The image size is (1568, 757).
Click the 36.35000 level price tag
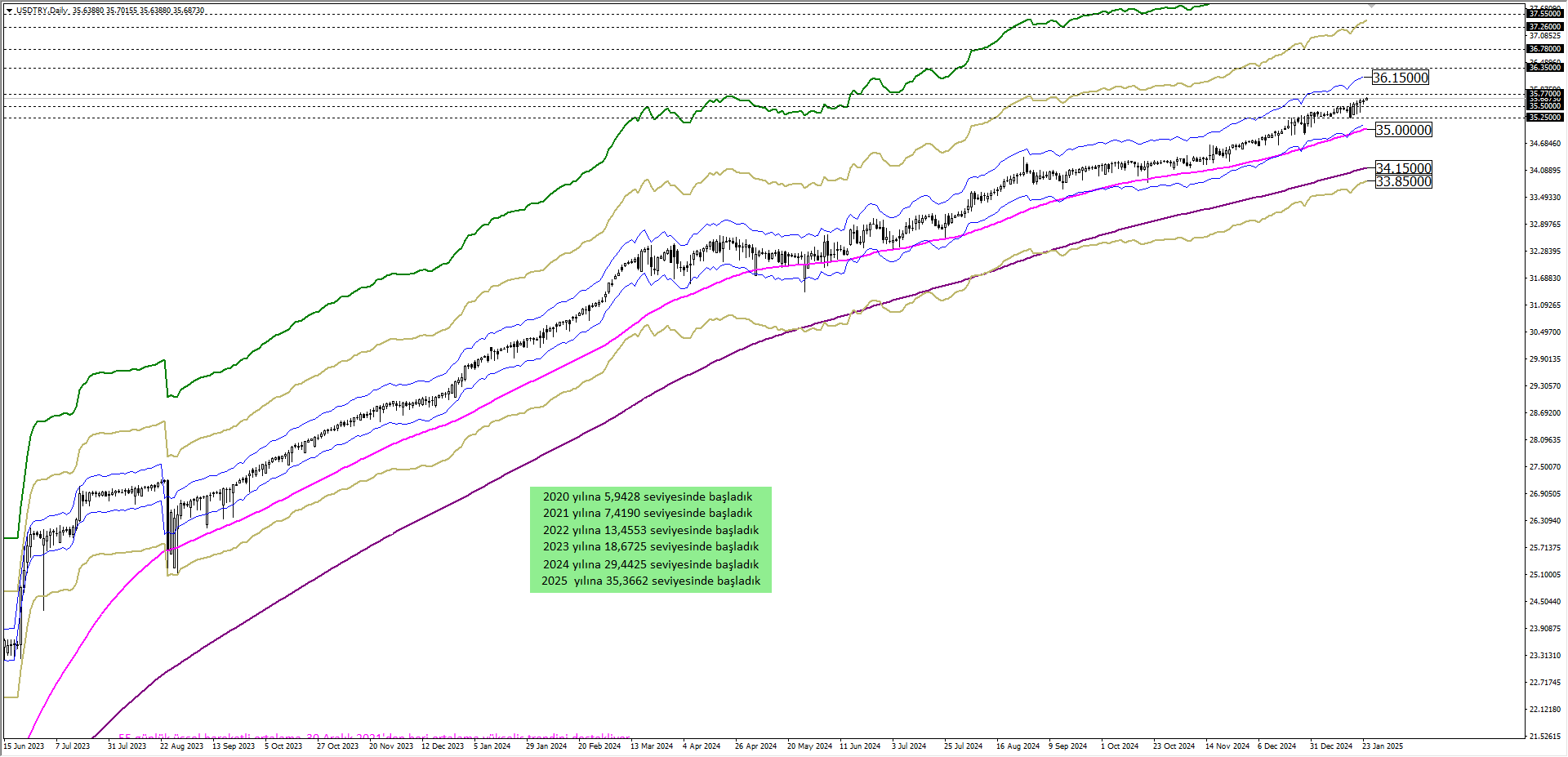1545,68
